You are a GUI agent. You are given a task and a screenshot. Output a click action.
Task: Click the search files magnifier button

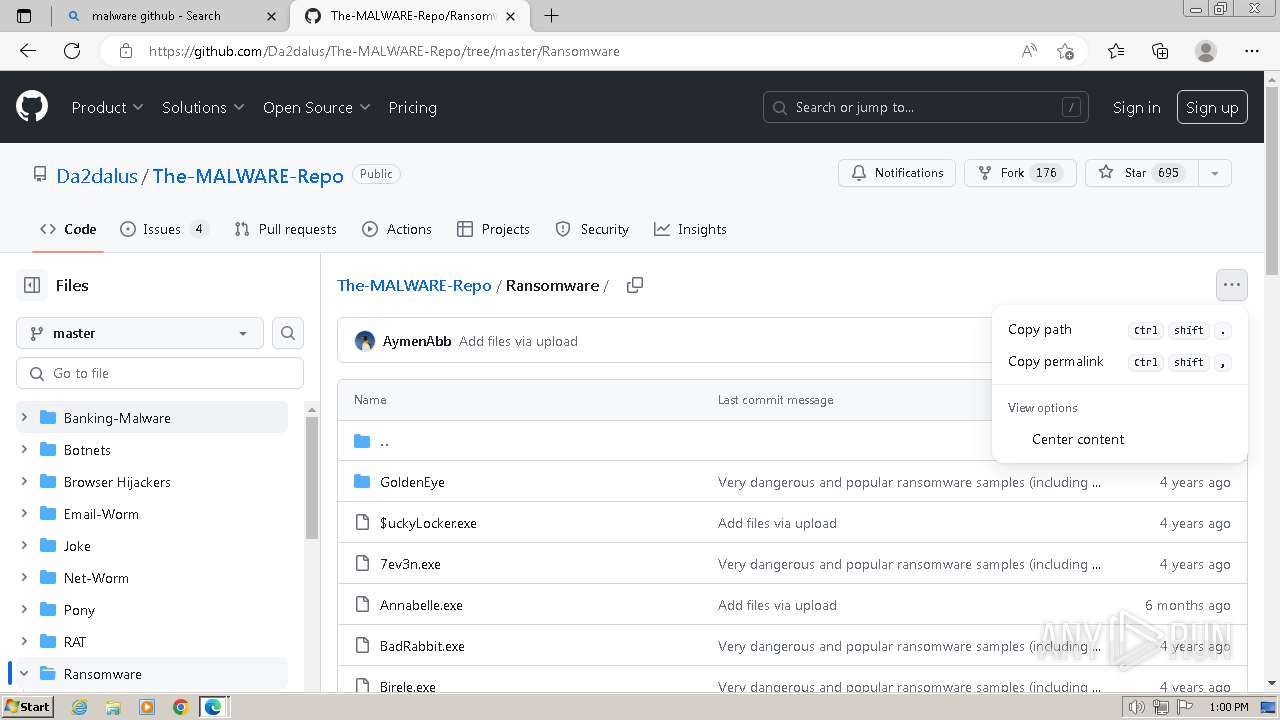pyautogui.click(x=288, y=333)
